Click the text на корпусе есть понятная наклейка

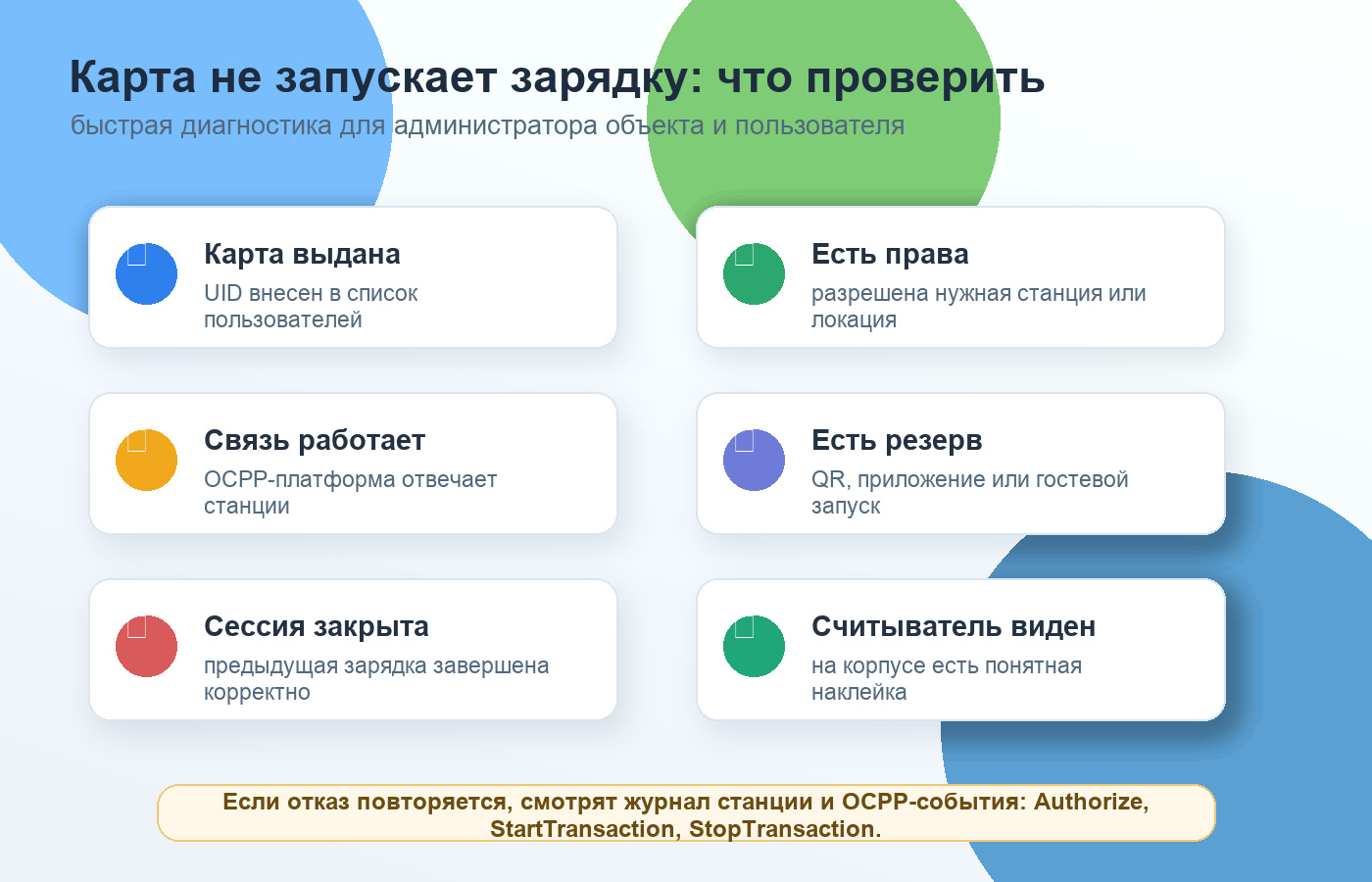pyautogui.click(x=947, y=679)
